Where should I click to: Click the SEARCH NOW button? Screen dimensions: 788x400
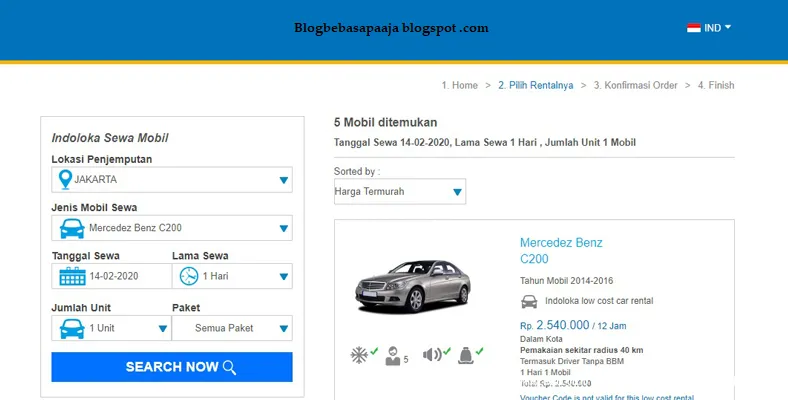pos(172,367)
